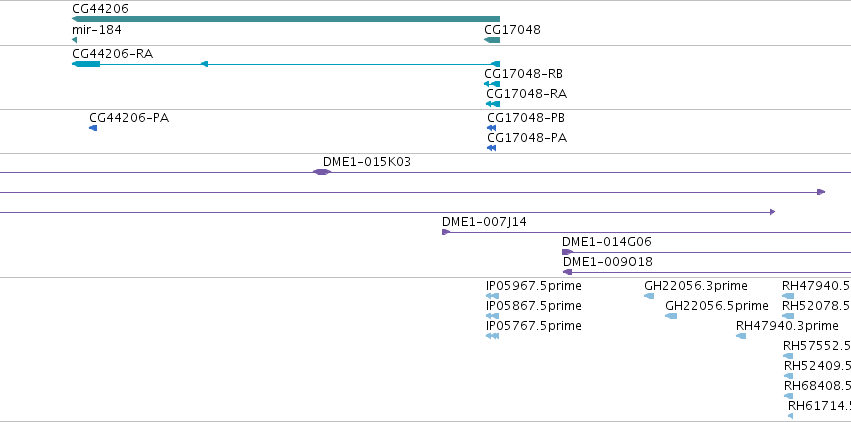Viewport: 851px width, 422px height.
Task: Click the IP05967.5prime EST glyph
Action: pyautogui.click(x=492, y=296)
